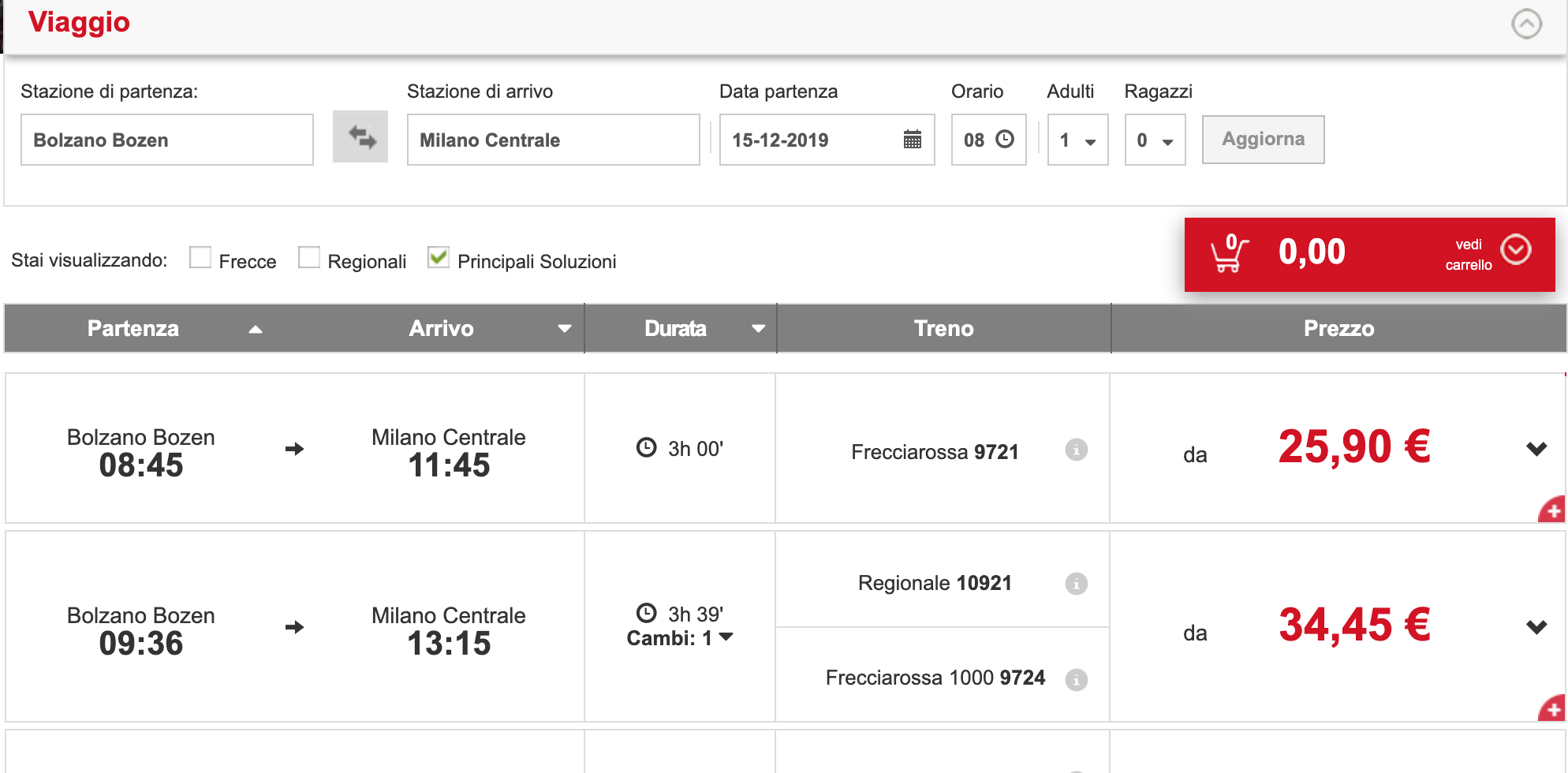
Task: Click the 3h 39' duration text
Action: [696, 614]
